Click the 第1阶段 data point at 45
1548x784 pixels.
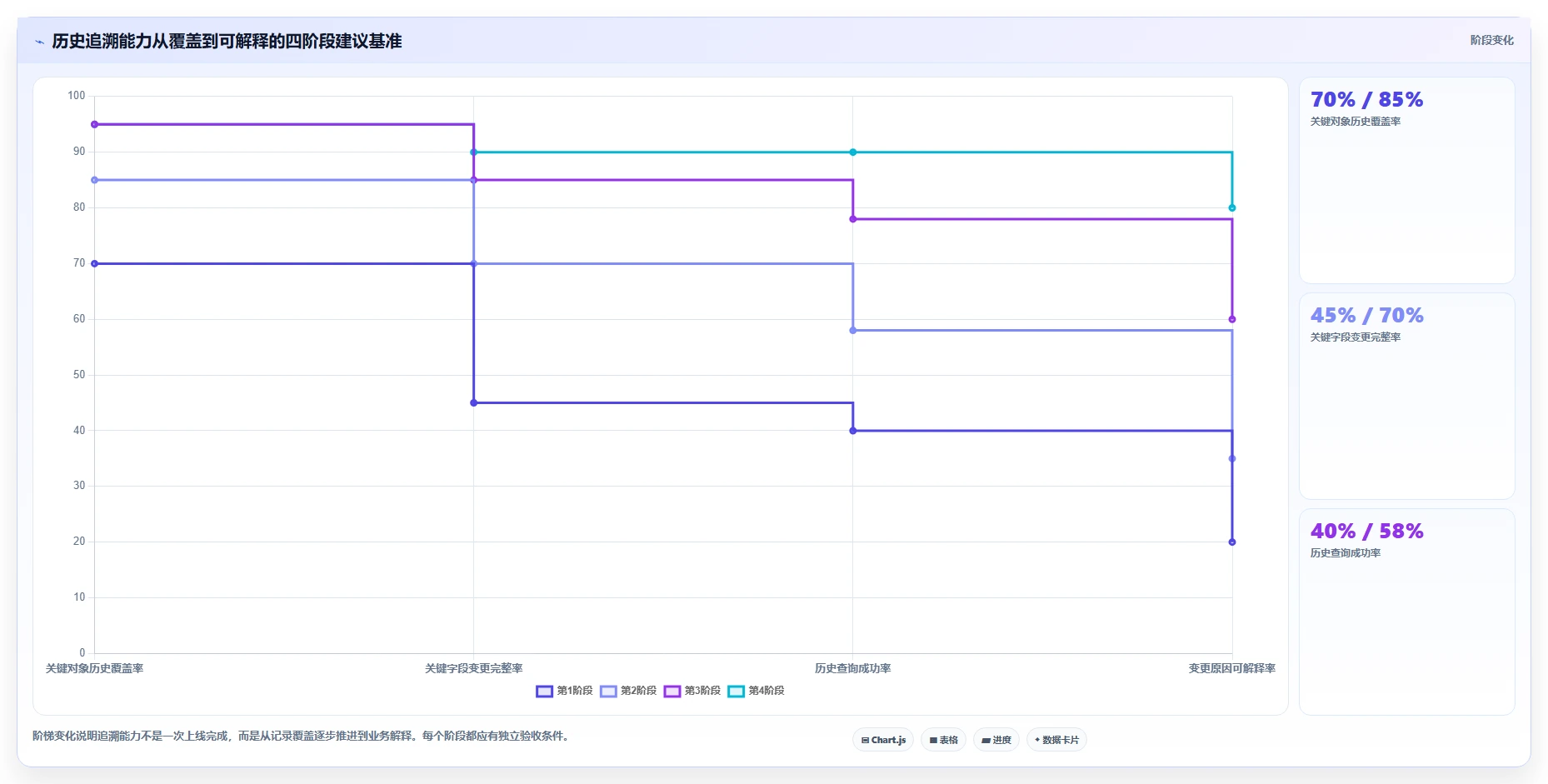[x=474, y=403]
